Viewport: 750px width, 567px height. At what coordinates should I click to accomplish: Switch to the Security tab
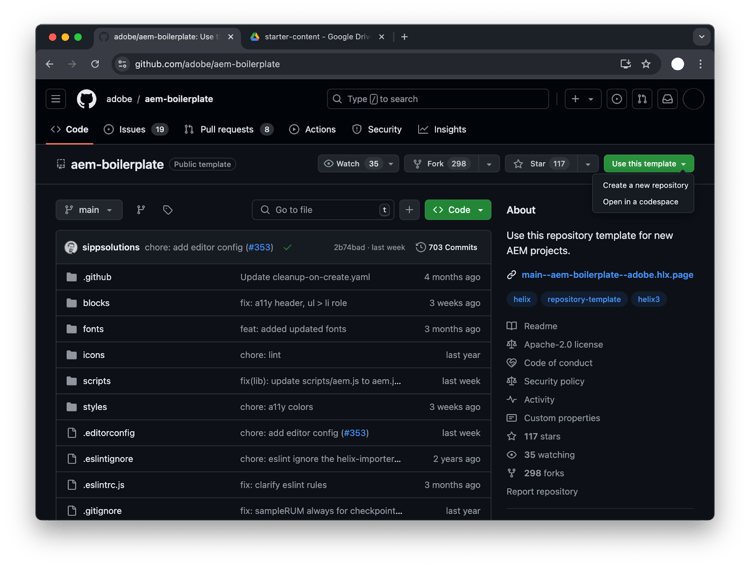[377, 130]
